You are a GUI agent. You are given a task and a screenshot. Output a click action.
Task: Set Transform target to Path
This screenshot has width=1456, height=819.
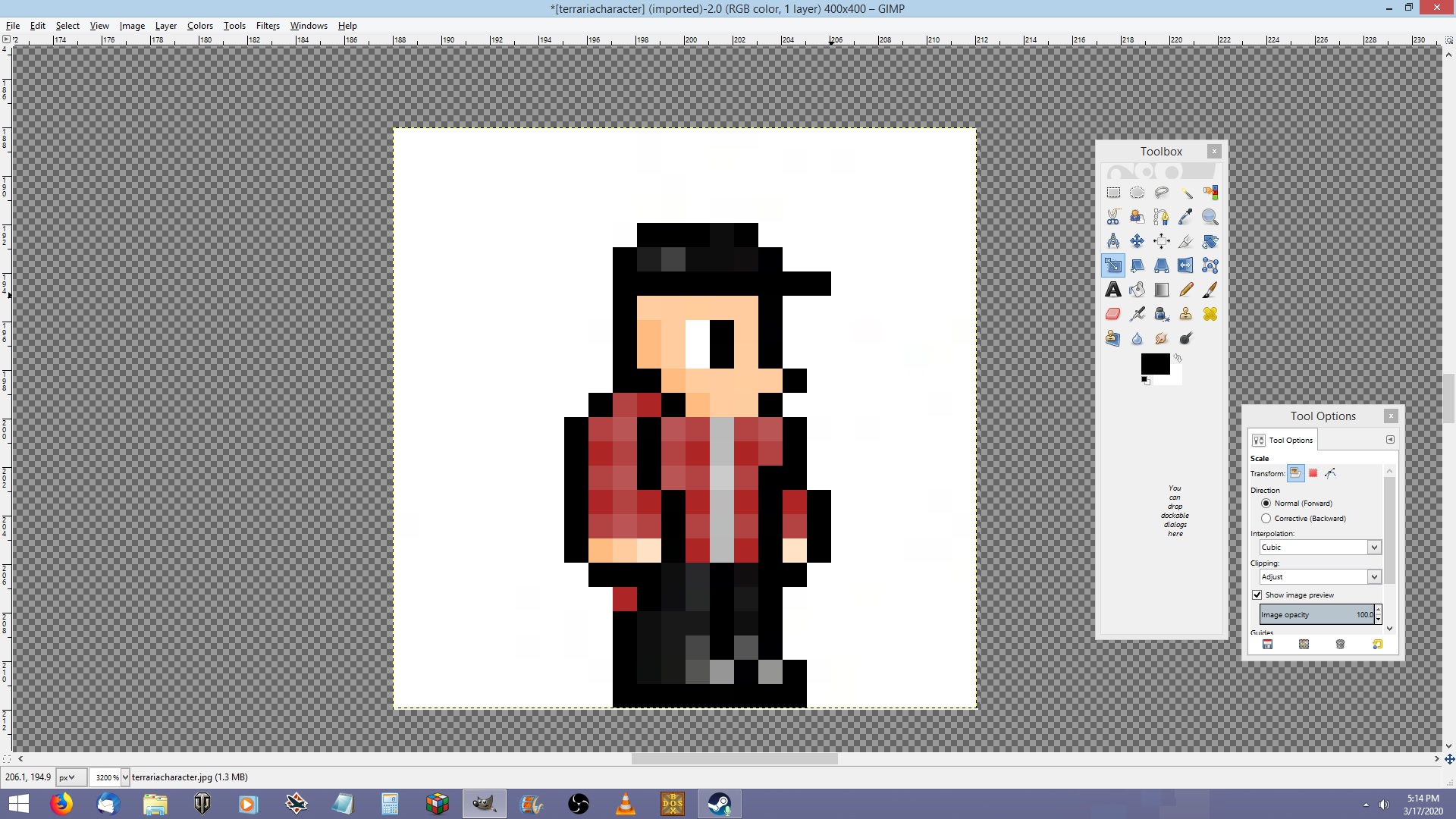click(x=1330, y=473)
